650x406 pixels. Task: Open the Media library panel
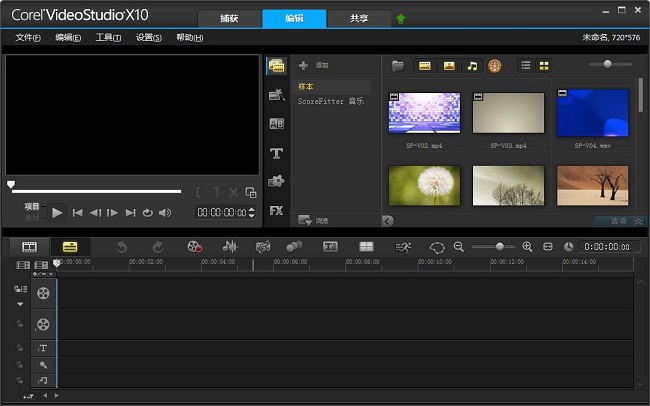pyautogui.click(x=277, y=66)
